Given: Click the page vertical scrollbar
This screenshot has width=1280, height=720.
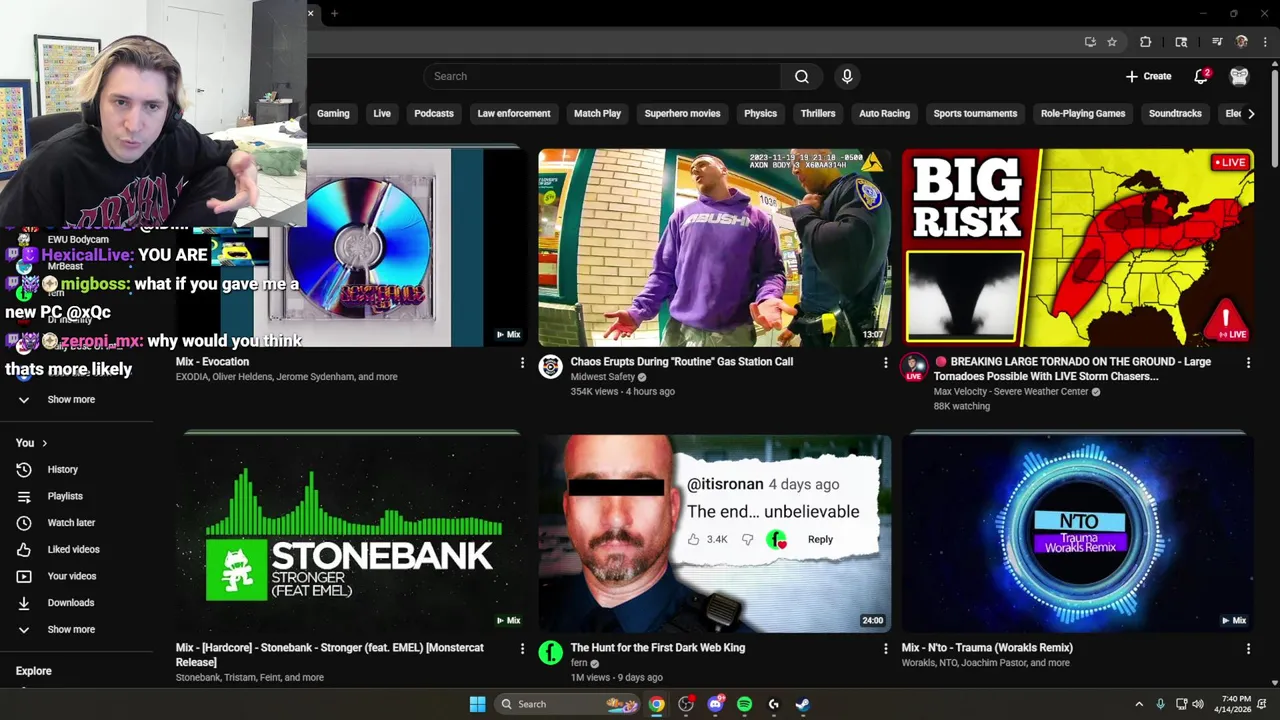Looking at the screenshot, I should pyautogui.click(x=1274, y=116).
